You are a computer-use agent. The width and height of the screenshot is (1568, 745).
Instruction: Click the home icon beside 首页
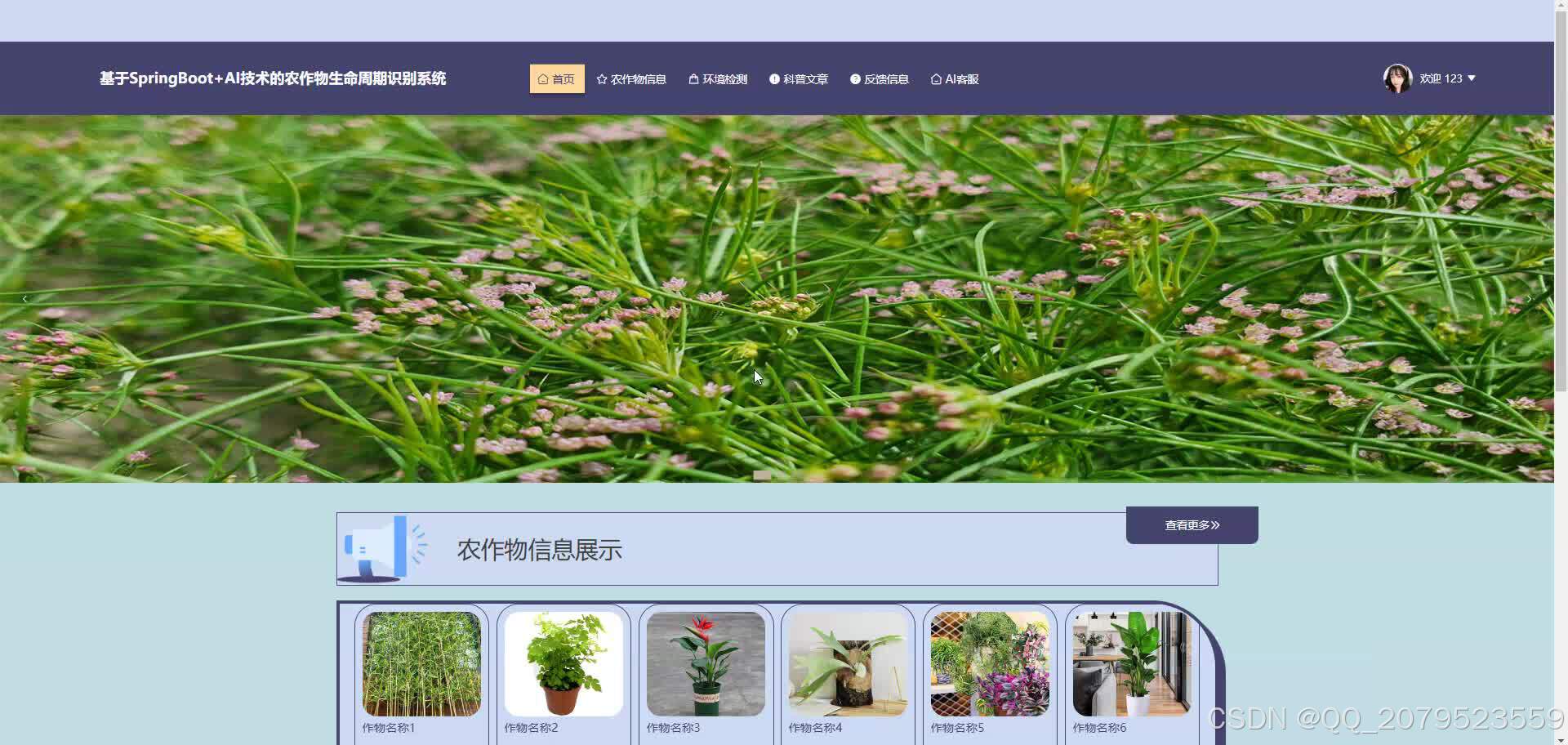pos(545,78)
